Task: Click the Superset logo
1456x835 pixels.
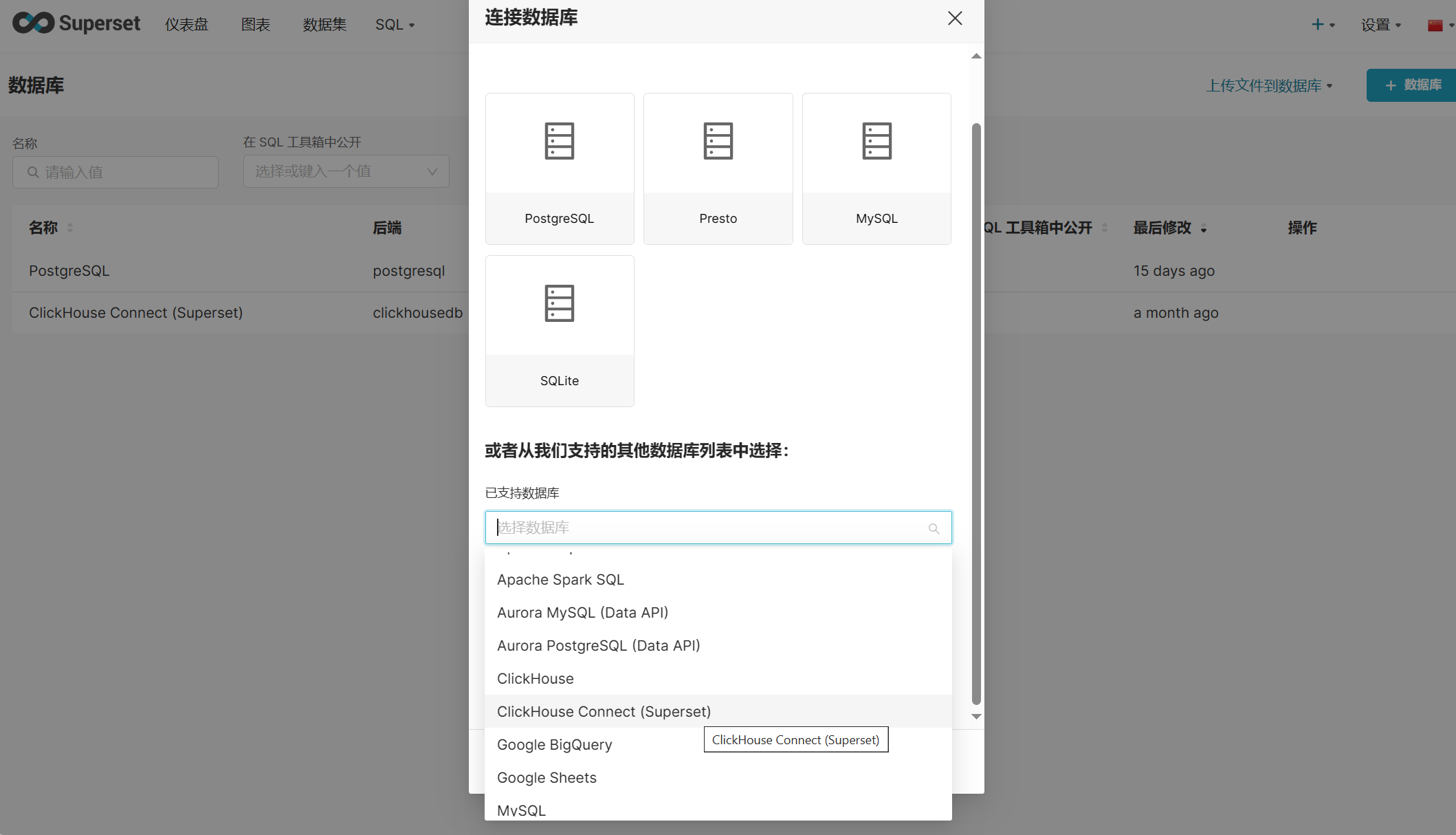Action: [76, 23]
